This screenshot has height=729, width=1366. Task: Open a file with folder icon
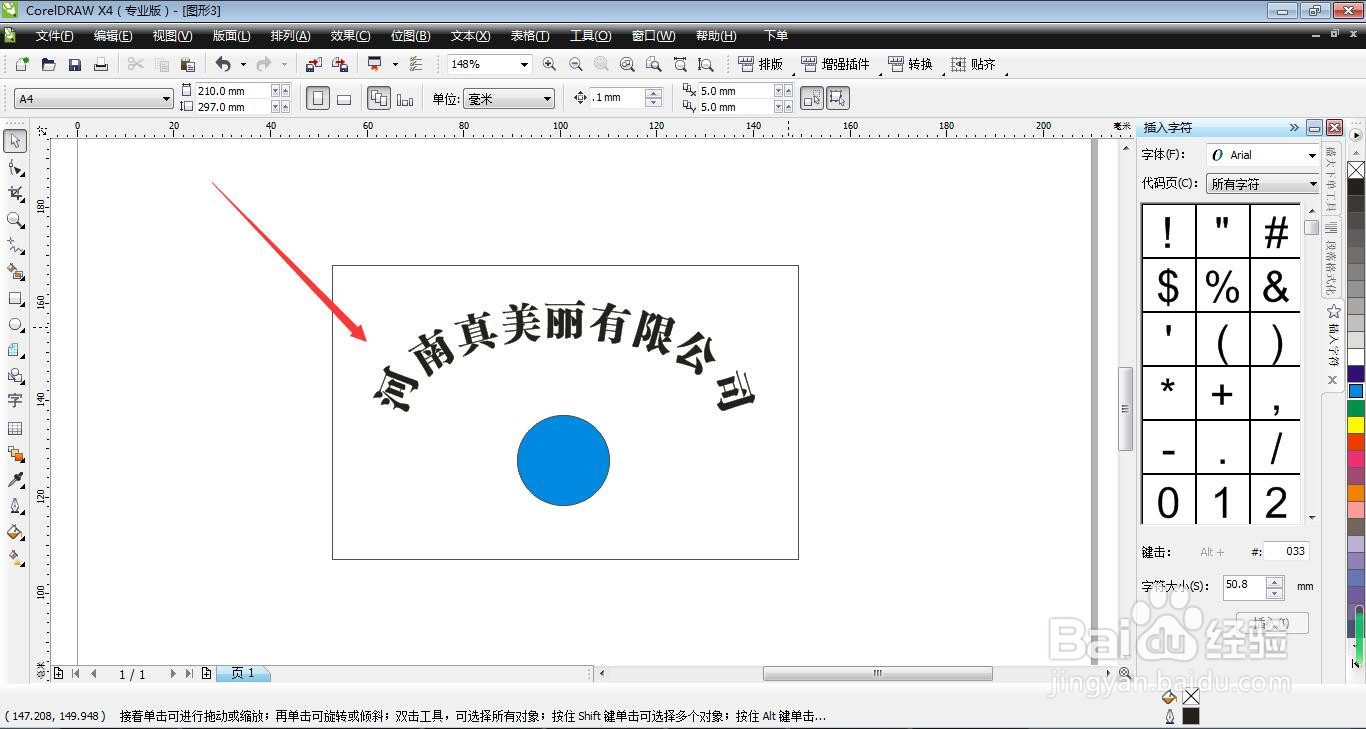48,64
